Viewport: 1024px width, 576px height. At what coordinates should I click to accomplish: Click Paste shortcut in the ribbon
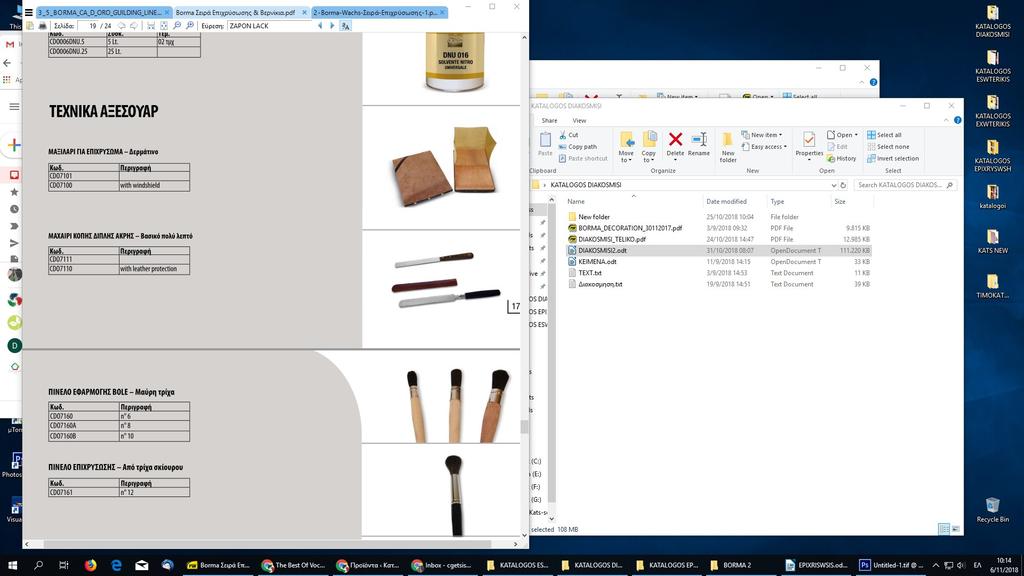[x=583, y=159]
